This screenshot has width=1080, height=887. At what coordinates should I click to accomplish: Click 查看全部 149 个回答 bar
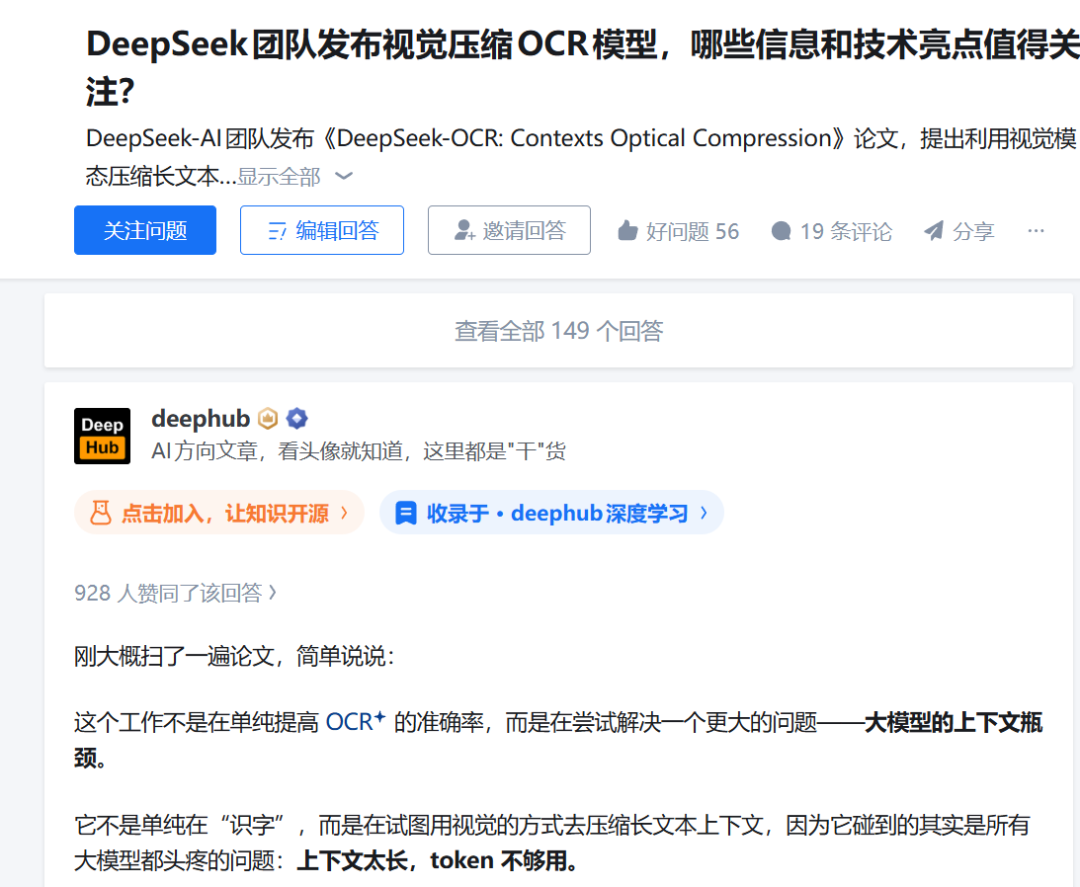[559, 331]
